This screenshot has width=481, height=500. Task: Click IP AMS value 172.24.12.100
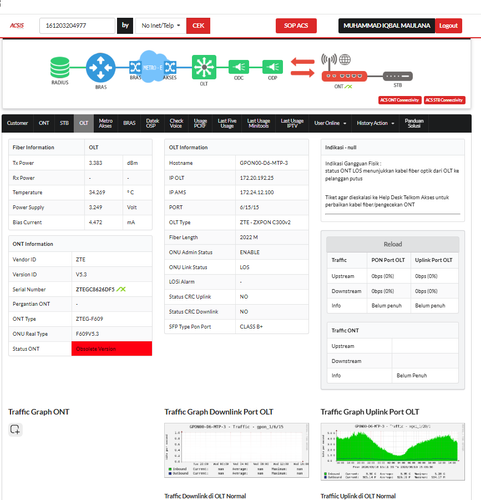(x=257, y=193)
